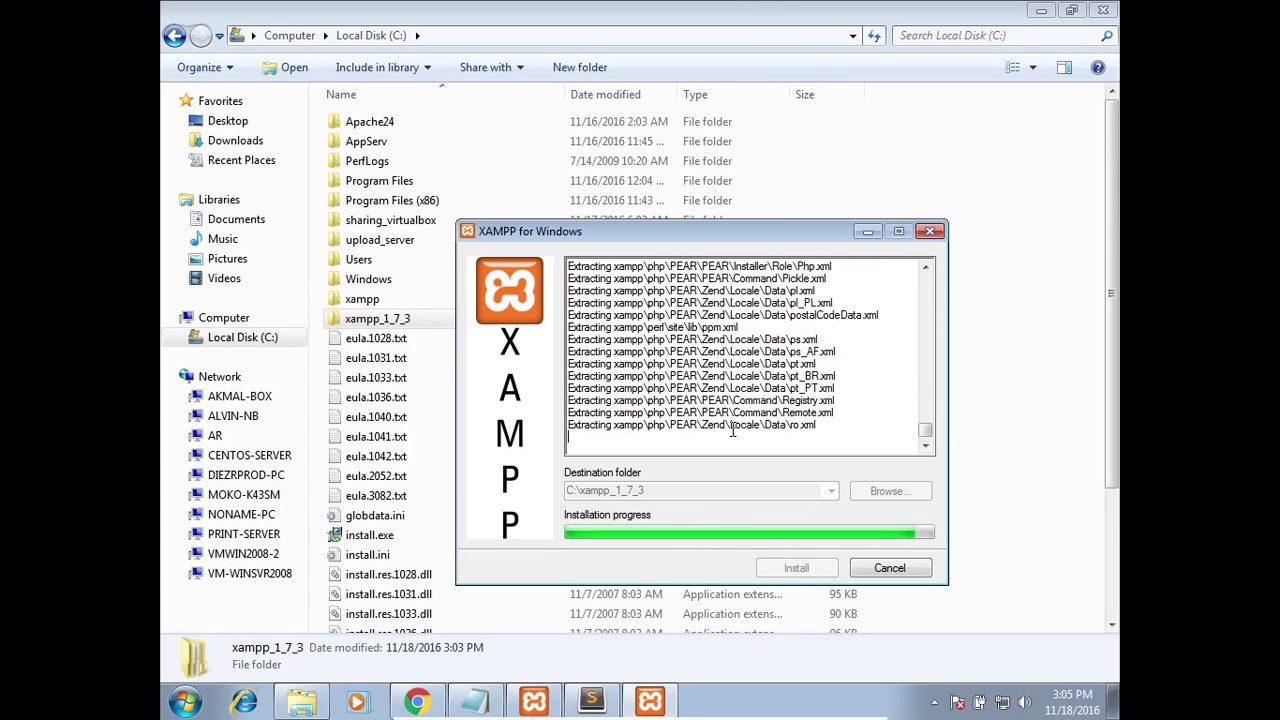The width and height of the screenshot is (1280, 720).
Task: Select the AppServ folder icon
Action: point(334,141)
